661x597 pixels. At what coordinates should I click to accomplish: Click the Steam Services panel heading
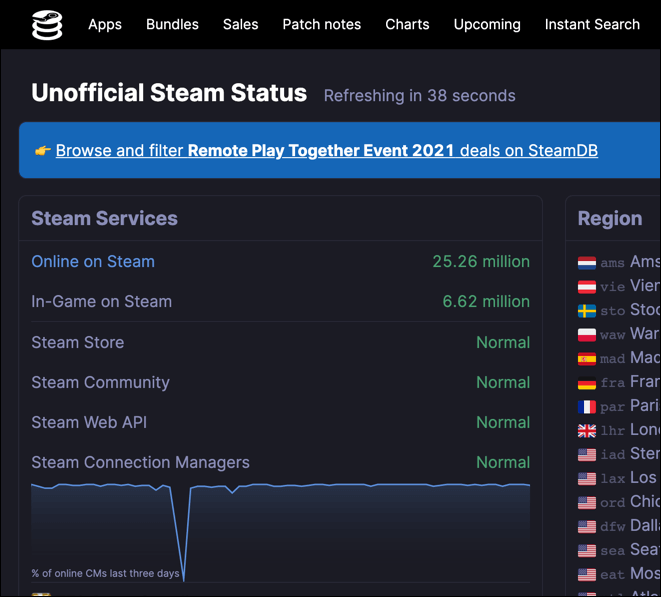(x=105, y=218)
